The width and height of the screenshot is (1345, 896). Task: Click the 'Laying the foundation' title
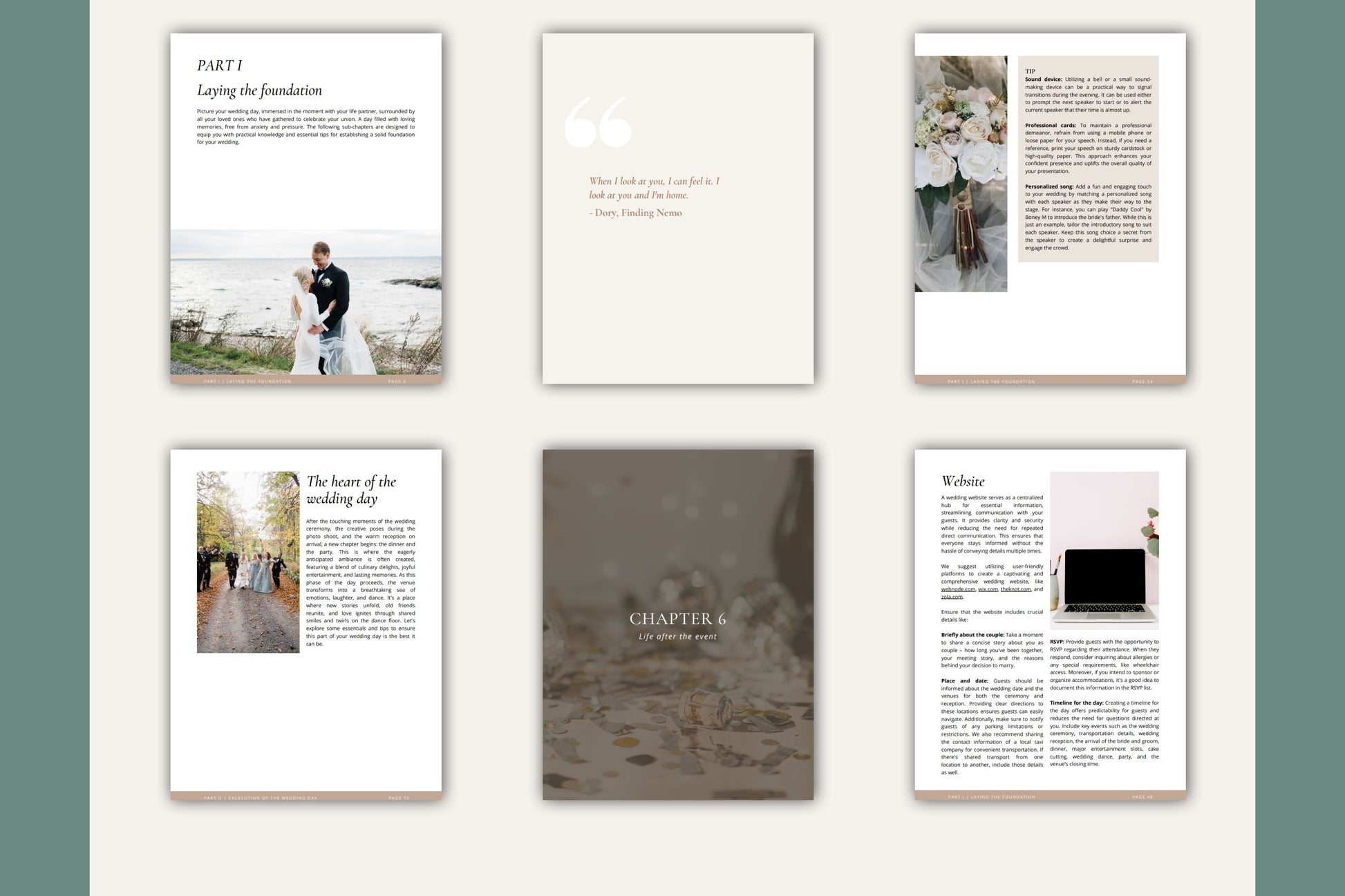pyautogui.click(x=259, y=90)
